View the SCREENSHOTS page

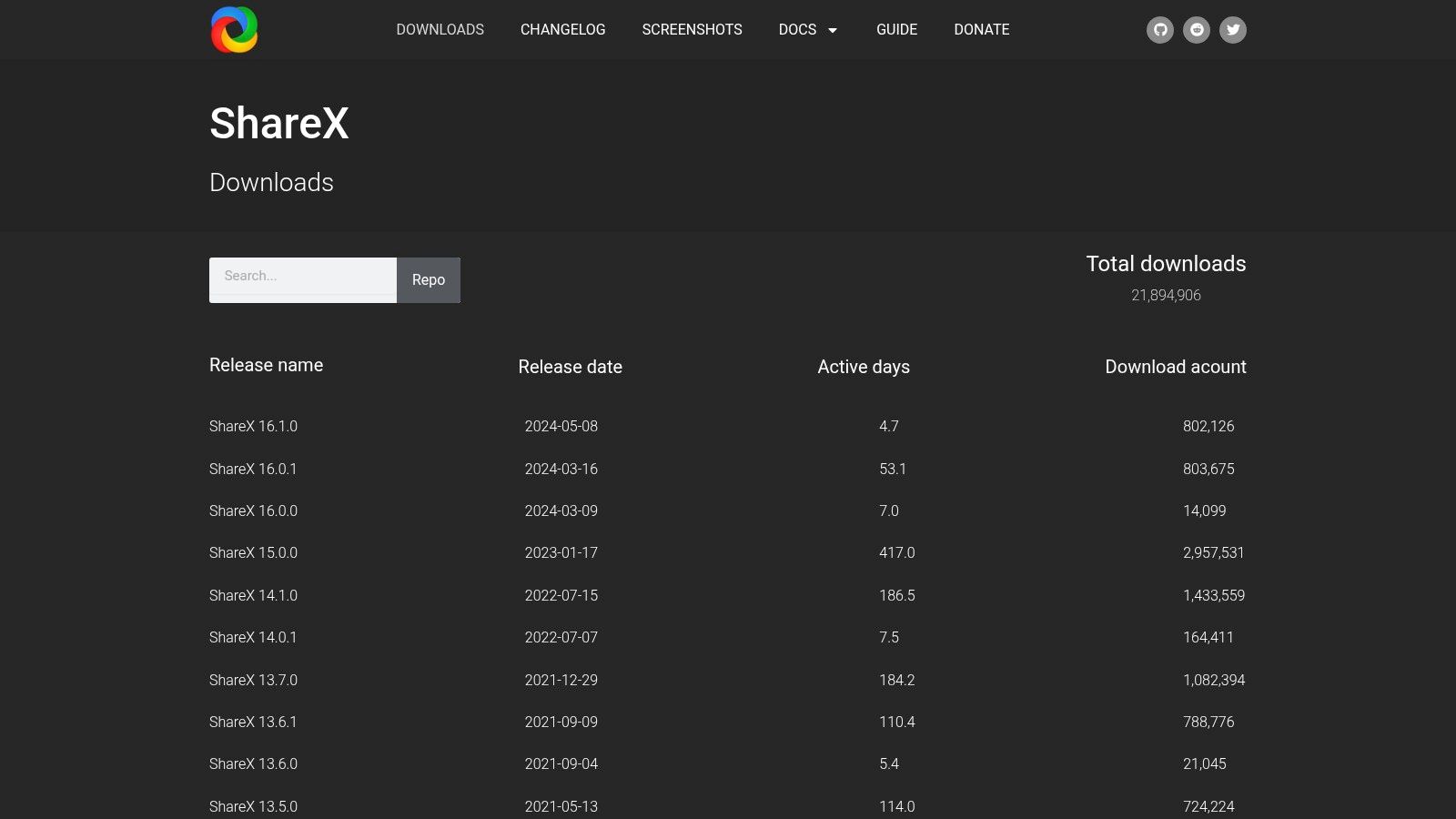pyautogui.click(x=692, y=29)
